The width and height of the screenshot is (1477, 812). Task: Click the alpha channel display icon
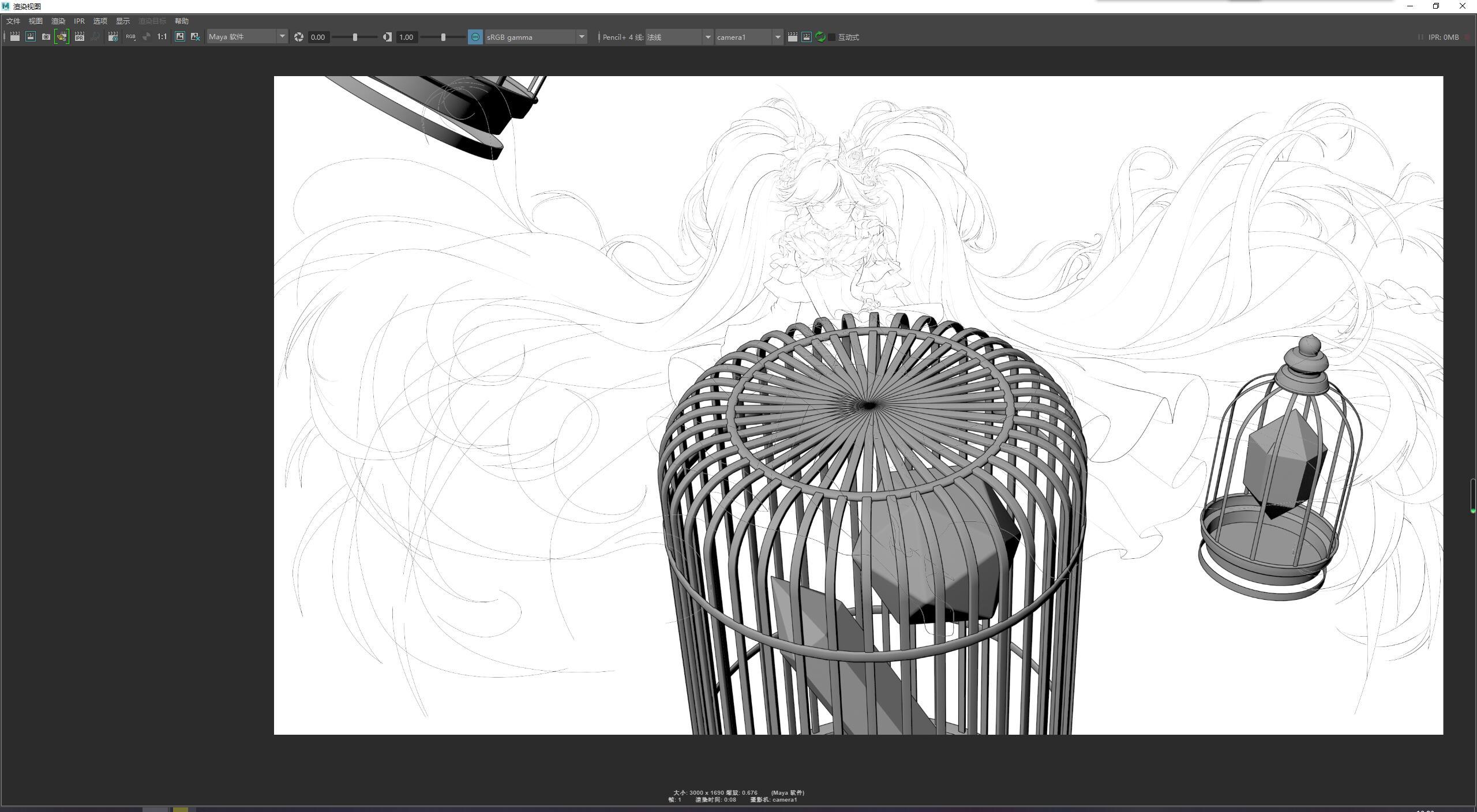(x=147, y=37)
